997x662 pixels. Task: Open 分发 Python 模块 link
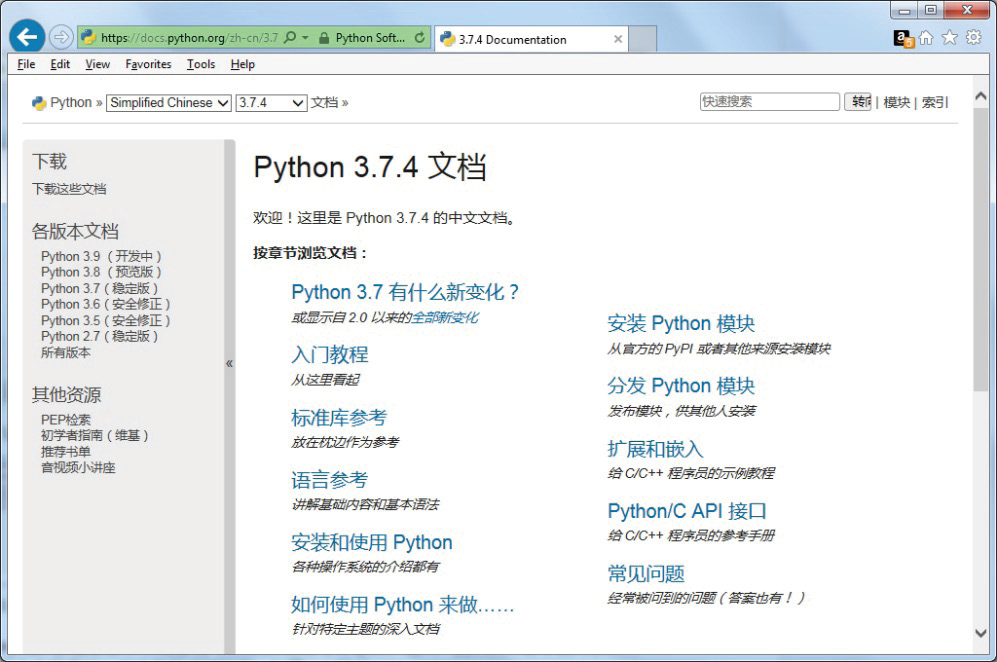pyautogui.click(x=681, y=386)
